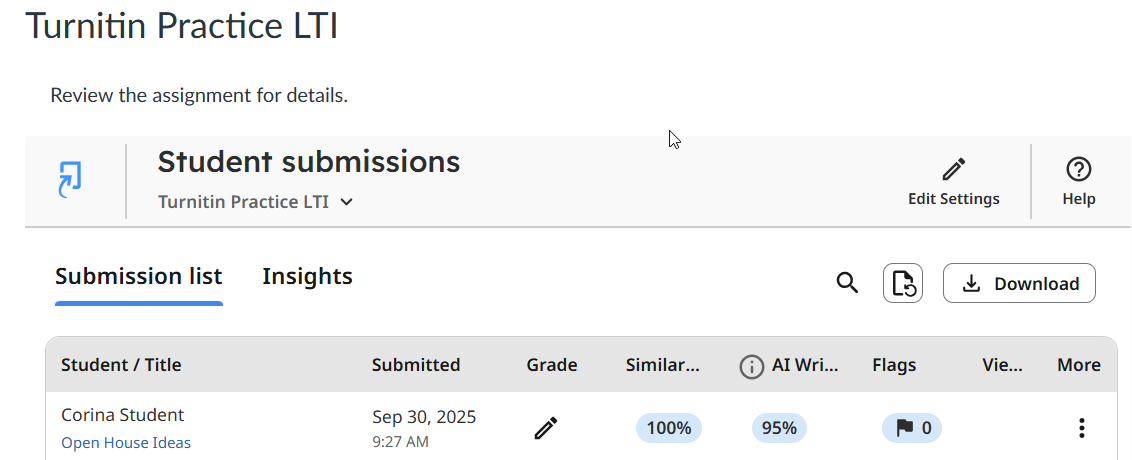
Task: Open the Help question mark icon
Action: pos(1079,169)
